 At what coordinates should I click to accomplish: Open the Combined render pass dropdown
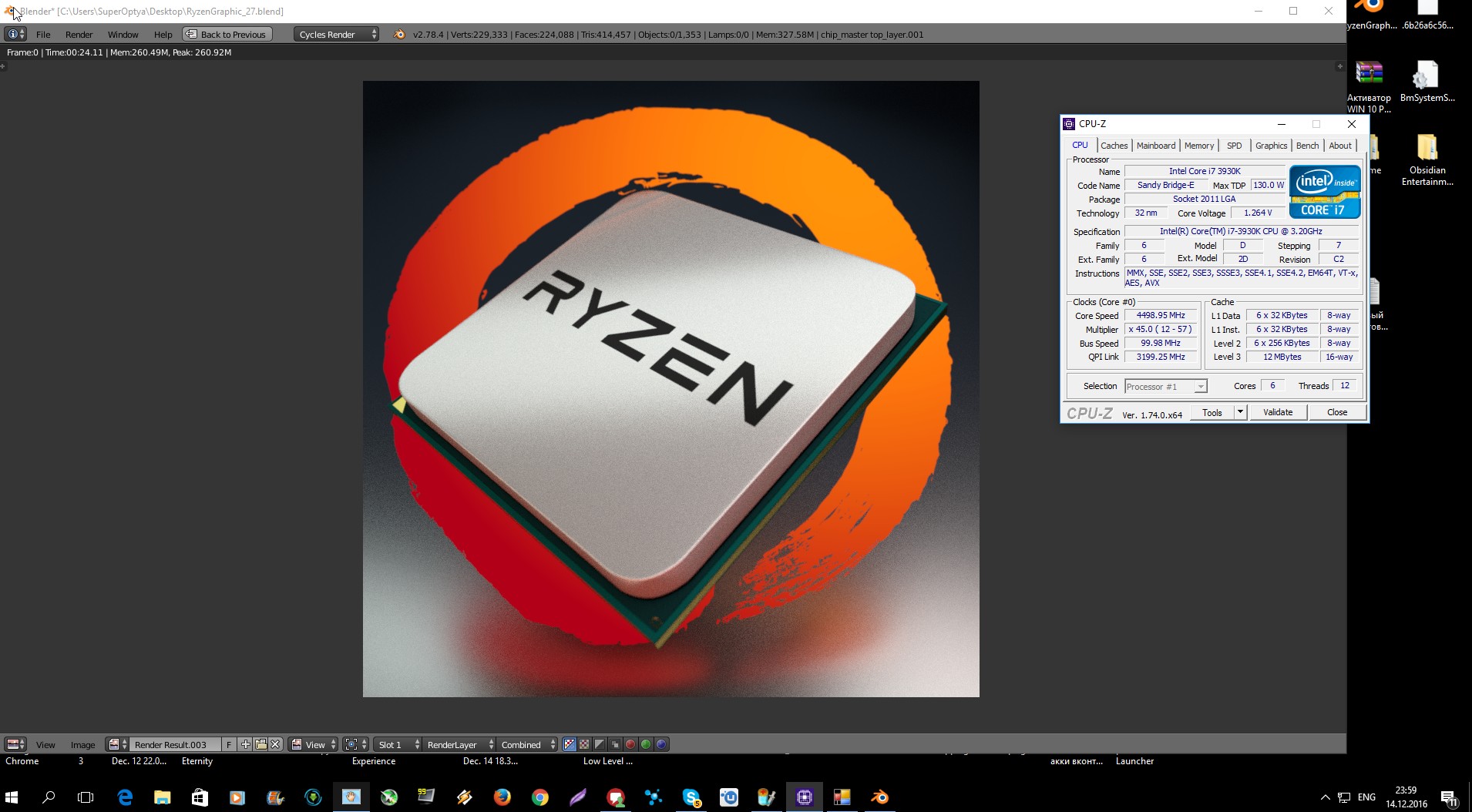tap(528, 744)
